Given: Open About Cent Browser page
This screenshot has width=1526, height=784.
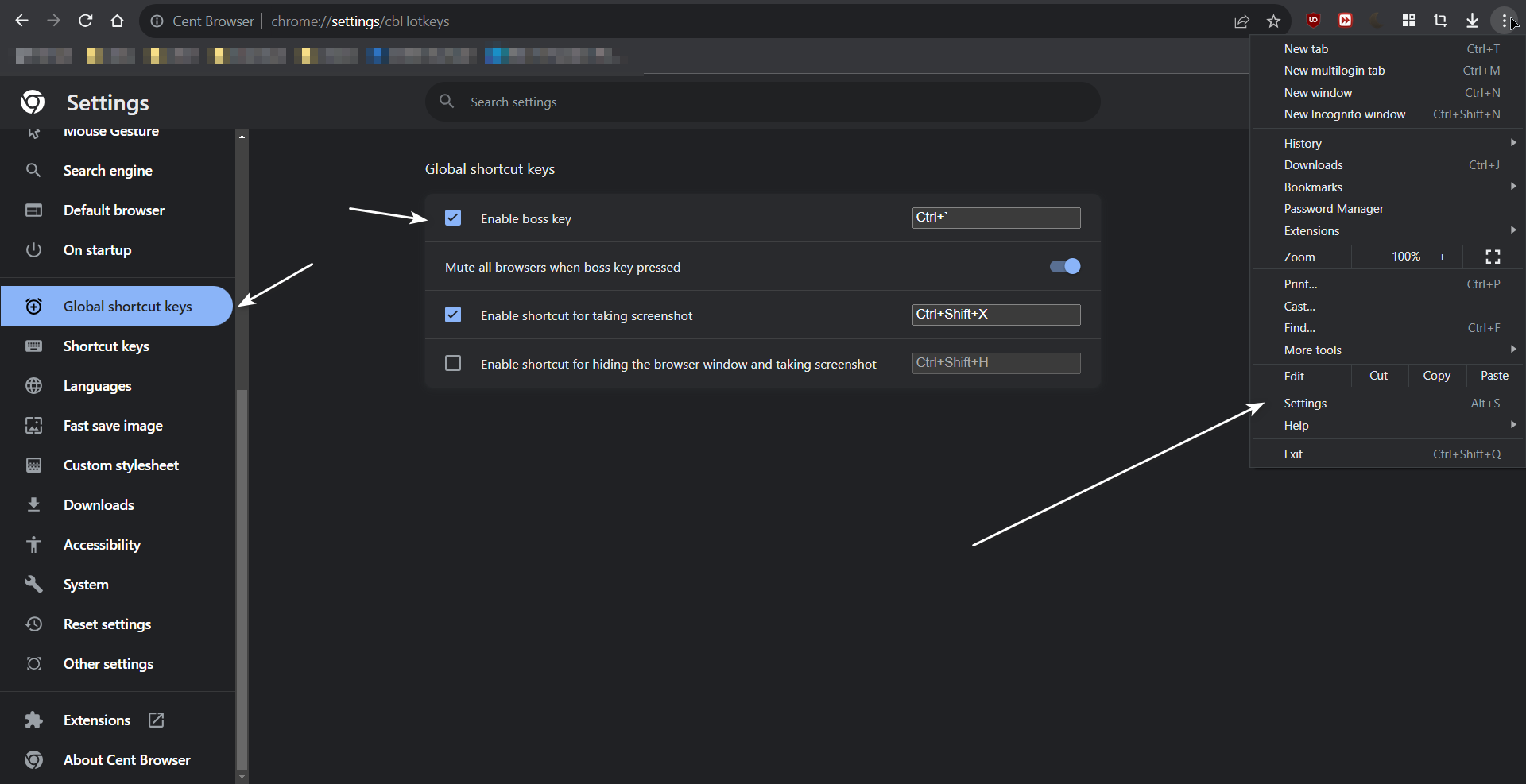Looking at the screenshot, I should coord(126,760).
